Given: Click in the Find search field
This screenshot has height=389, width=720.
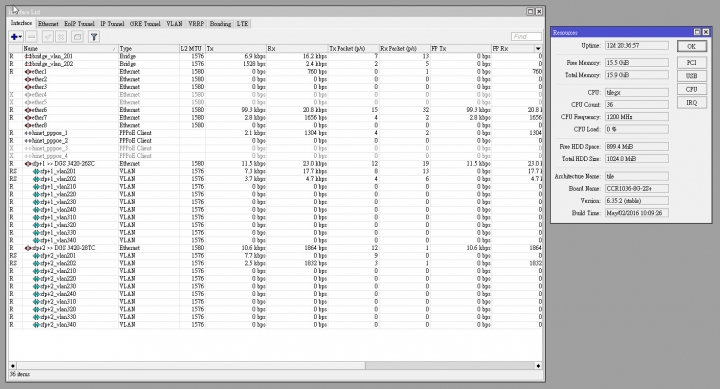Looking at the screenshot, I should [x=526, y=36].
